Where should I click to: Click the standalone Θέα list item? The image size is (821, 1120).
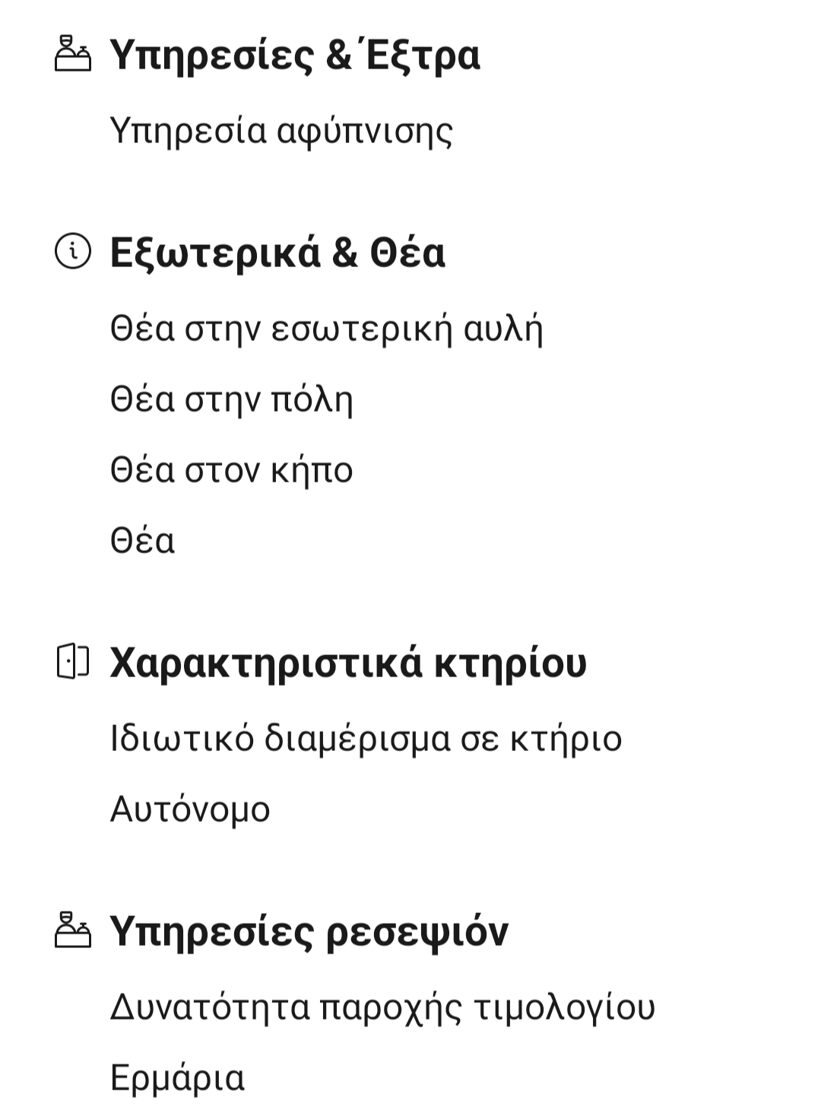coord(142,541)
